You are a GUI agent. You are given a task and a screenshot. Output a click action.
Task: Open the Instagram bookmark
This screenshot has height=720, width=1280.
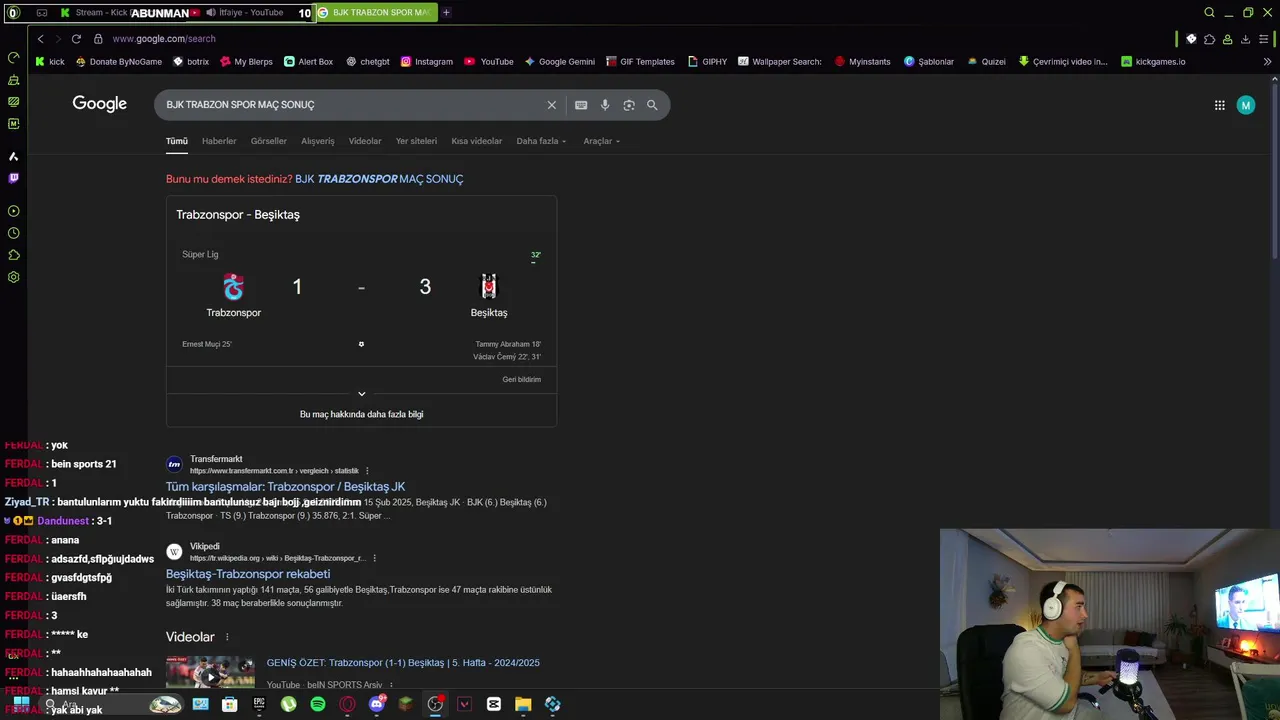pos(427,62)
